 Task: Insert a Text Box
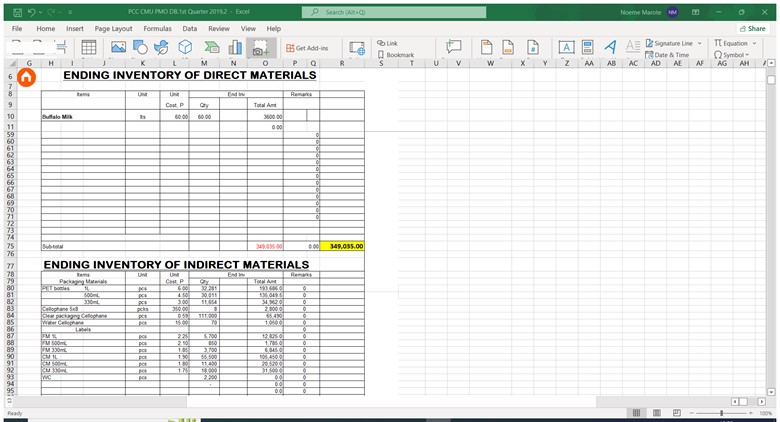point(566,47)
